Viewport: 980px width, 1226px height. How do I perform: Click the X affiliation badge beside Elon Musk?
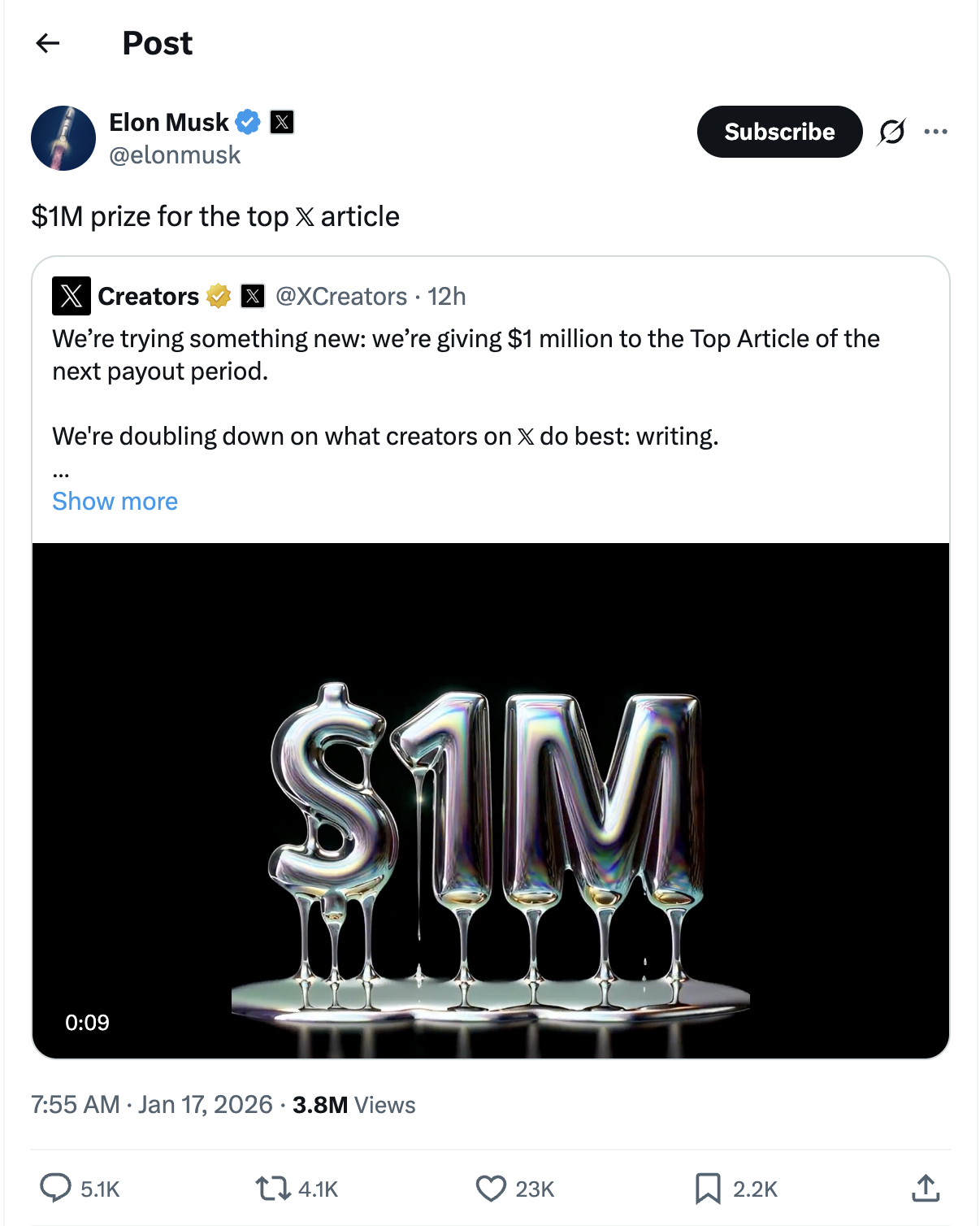pos(280,121)
